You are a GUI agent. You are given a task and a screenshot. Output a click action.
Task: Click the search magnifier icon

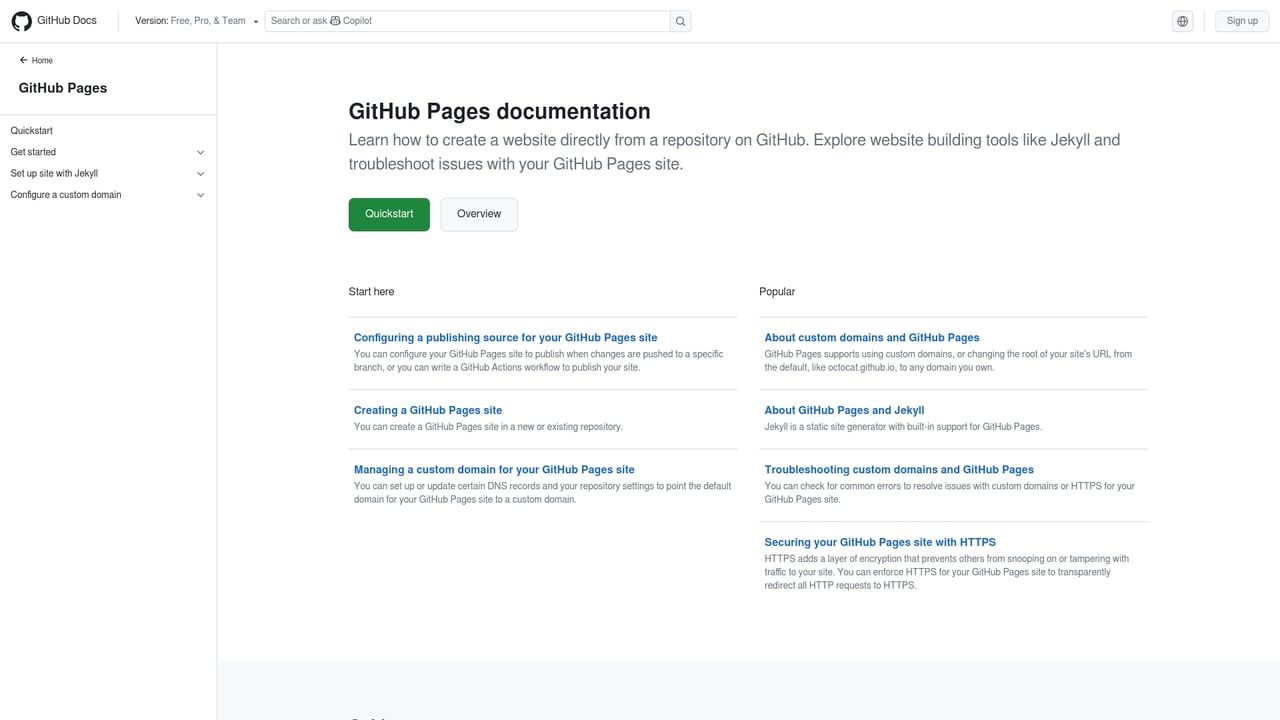tap(679, 20)
